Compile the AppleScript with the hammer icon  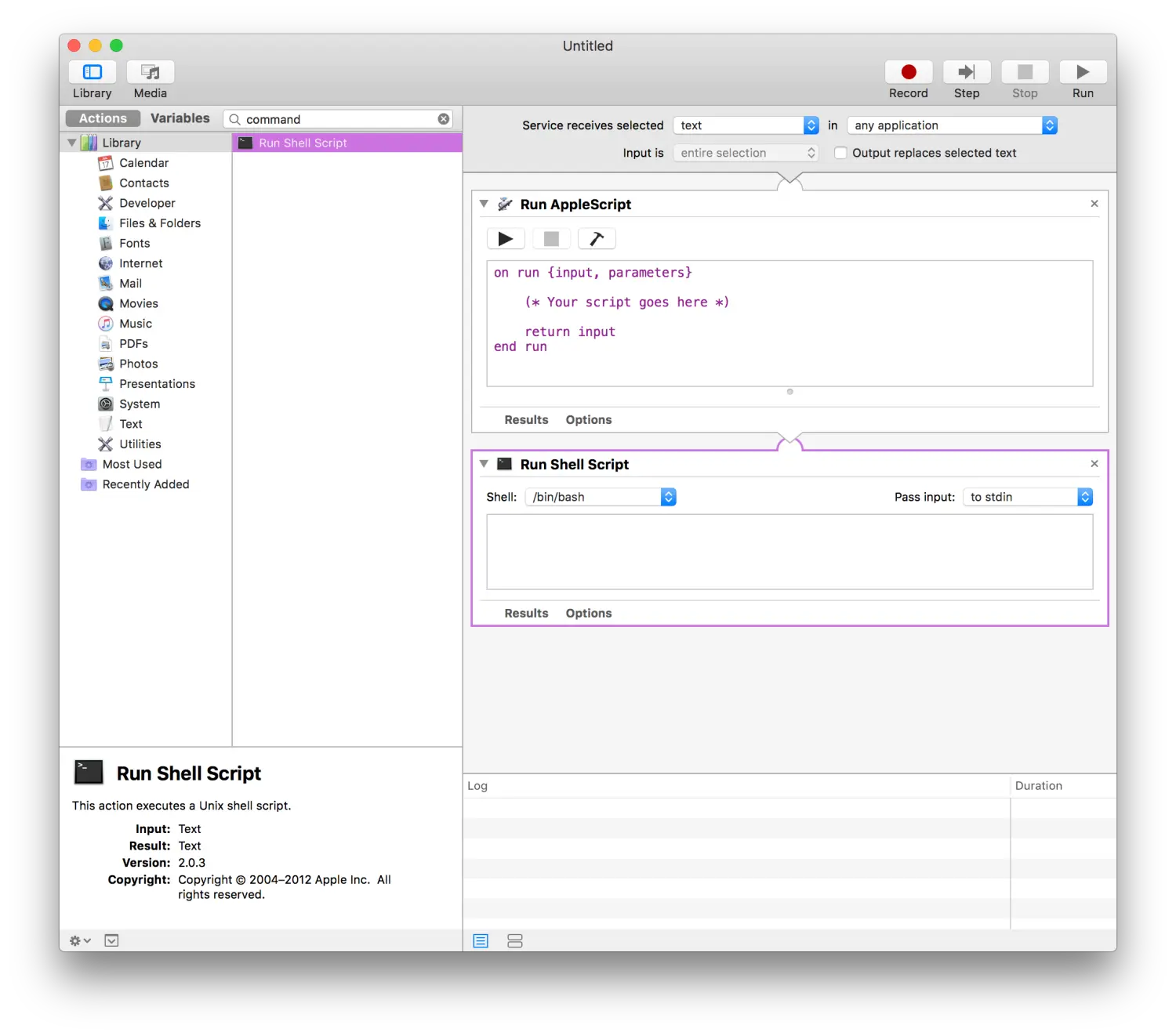click(x=597, y=238)
